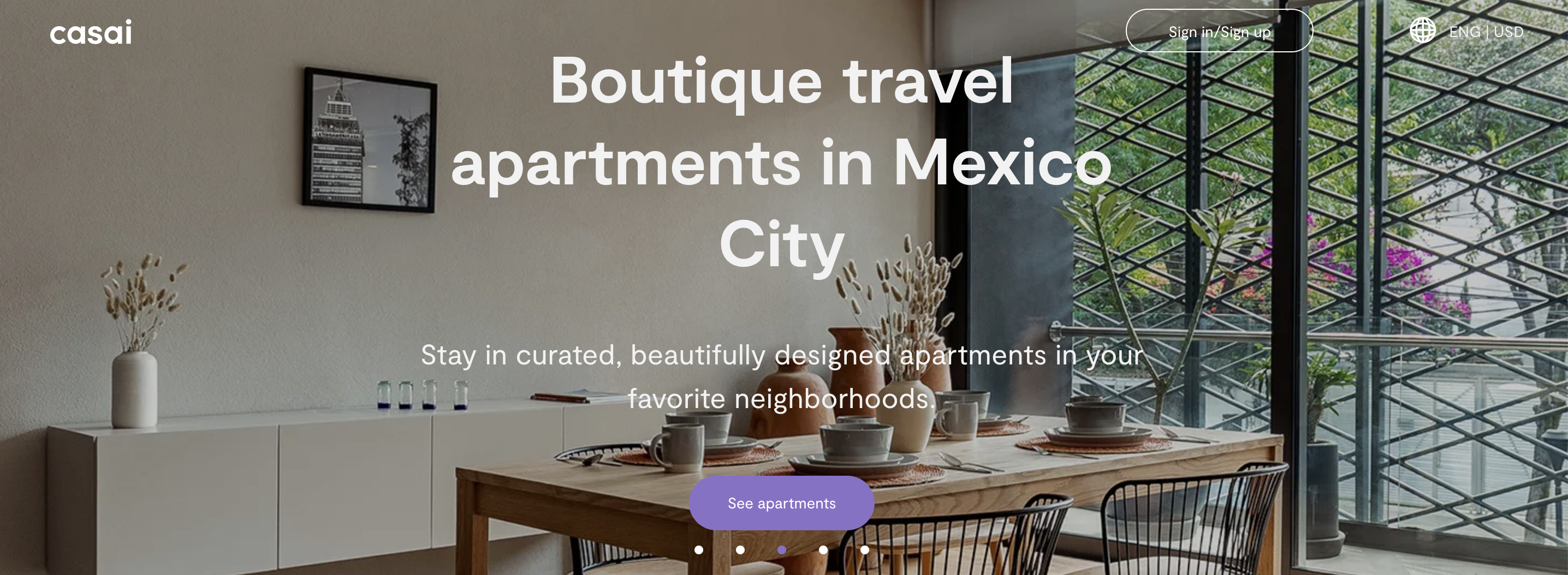
Task: Click the word Mexico in headline
Action: tap(1002, 163)
